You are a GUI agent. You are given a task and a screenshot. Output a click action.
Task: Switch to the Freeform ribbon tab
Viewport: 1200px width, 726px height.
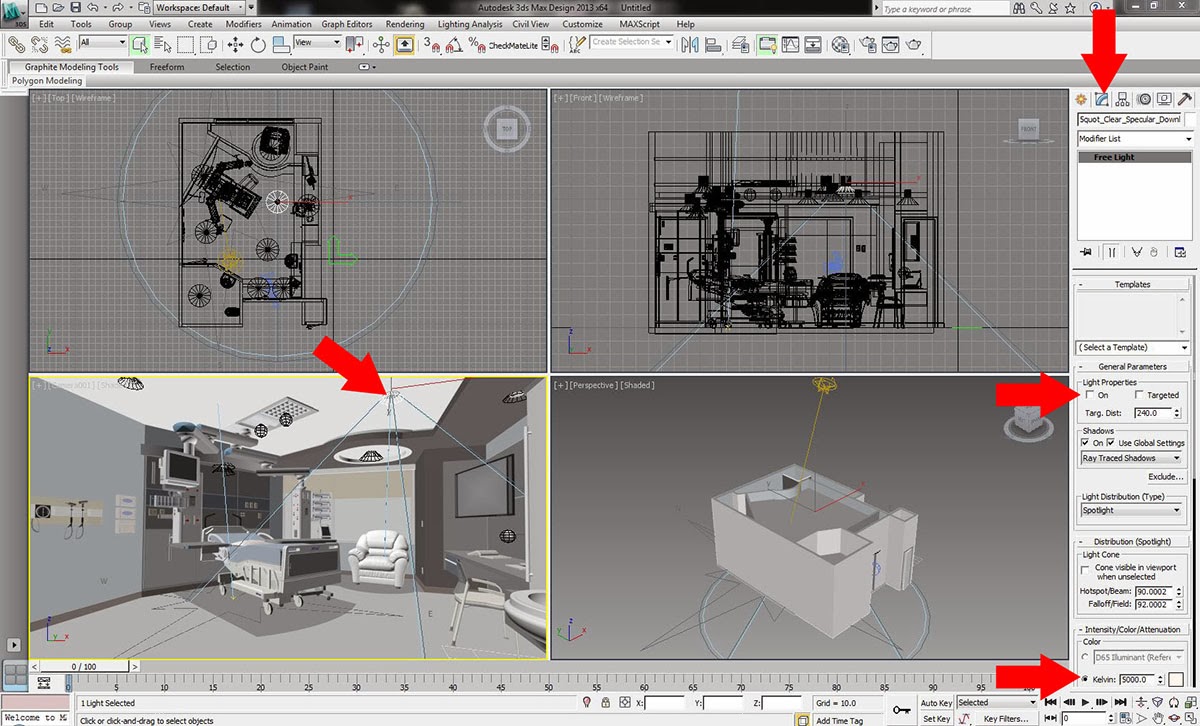[166, 67]
